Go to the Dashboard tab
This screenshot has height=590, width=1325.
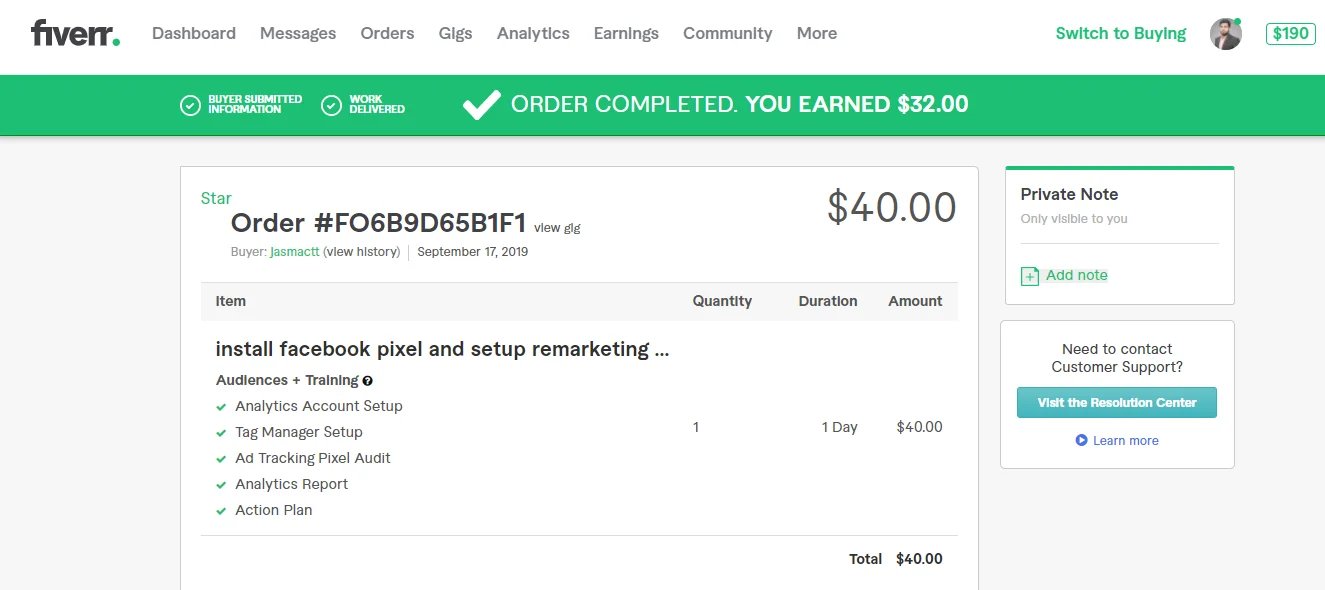194,33
